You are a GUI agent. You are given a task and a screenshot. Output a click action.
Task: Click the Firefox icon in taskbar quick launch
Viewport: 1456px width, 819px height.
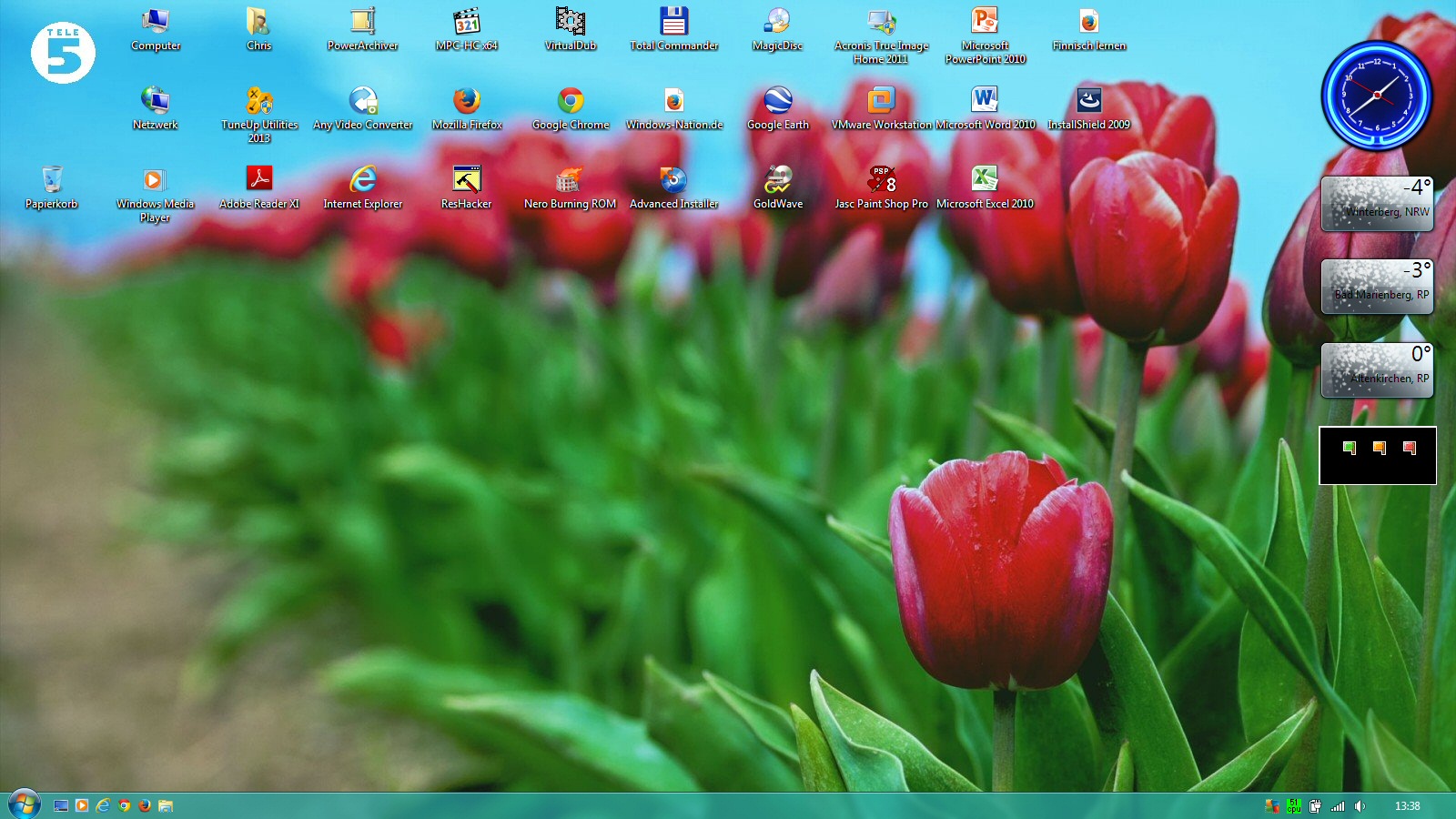pyautogui.click(x=145, y=805)
